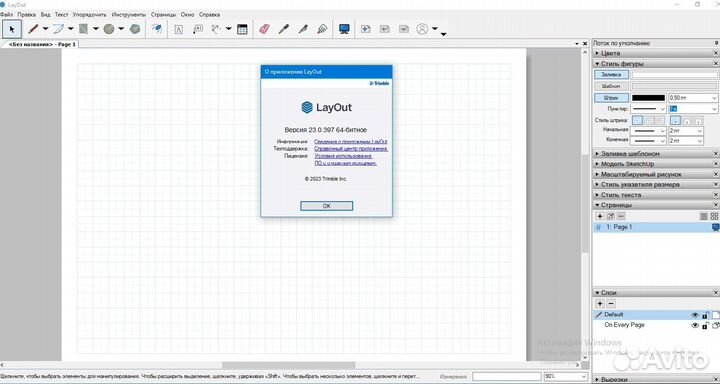Viewport: 720px width, 384px height.
Task: Open the Файл menu
Action: [x=6, y=15]
